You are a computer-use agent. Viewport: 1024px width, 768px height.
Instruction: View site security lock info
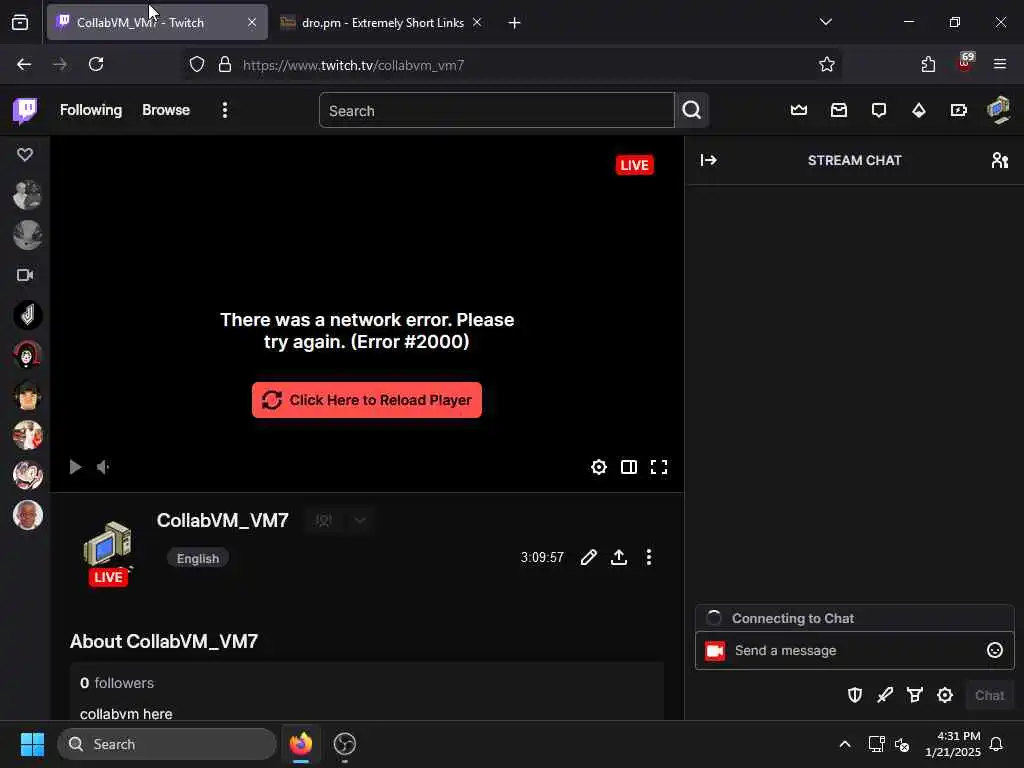tap(225, 64)
